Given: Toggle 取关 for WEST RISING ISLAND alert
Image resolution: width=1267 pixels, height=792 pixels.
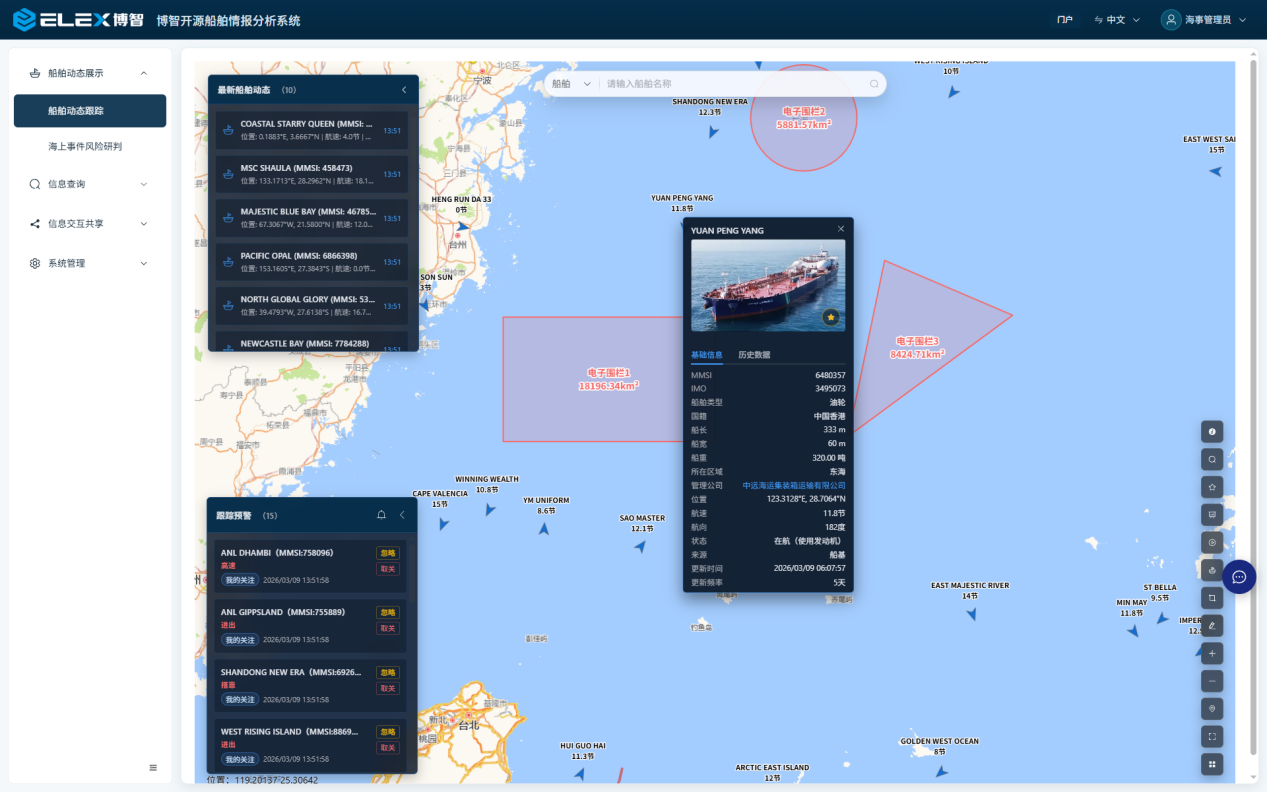Looking at the screenshot, I should click(x=387, y=748).
